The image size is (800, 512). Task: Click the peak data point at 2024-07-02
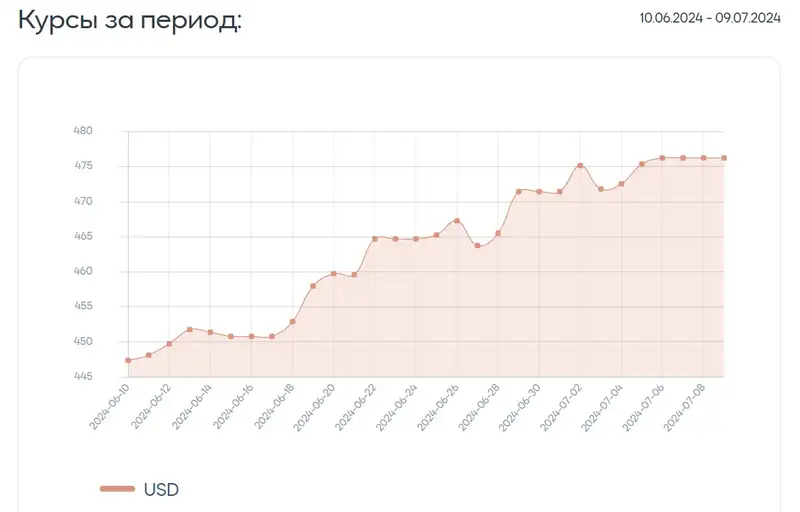pos(580,166)
